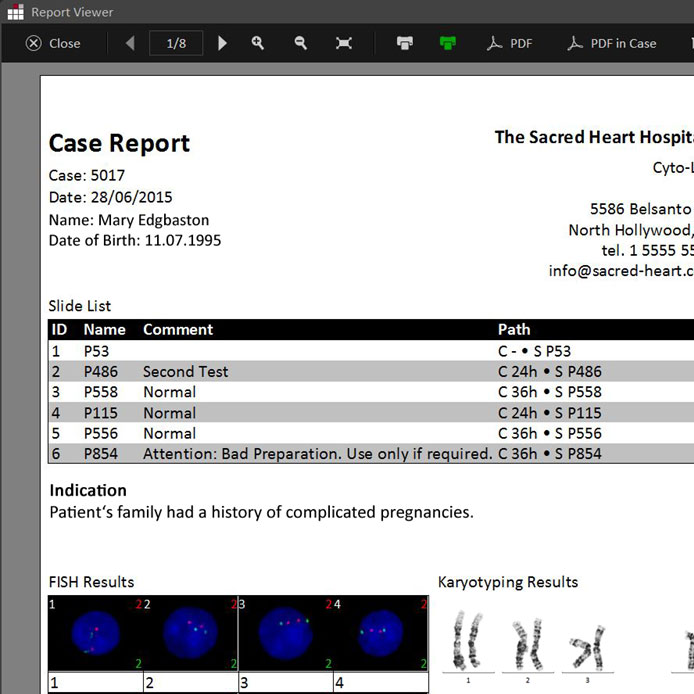Select first FISH result image thumbnail
694x694 pixels.
coord(95,633)
